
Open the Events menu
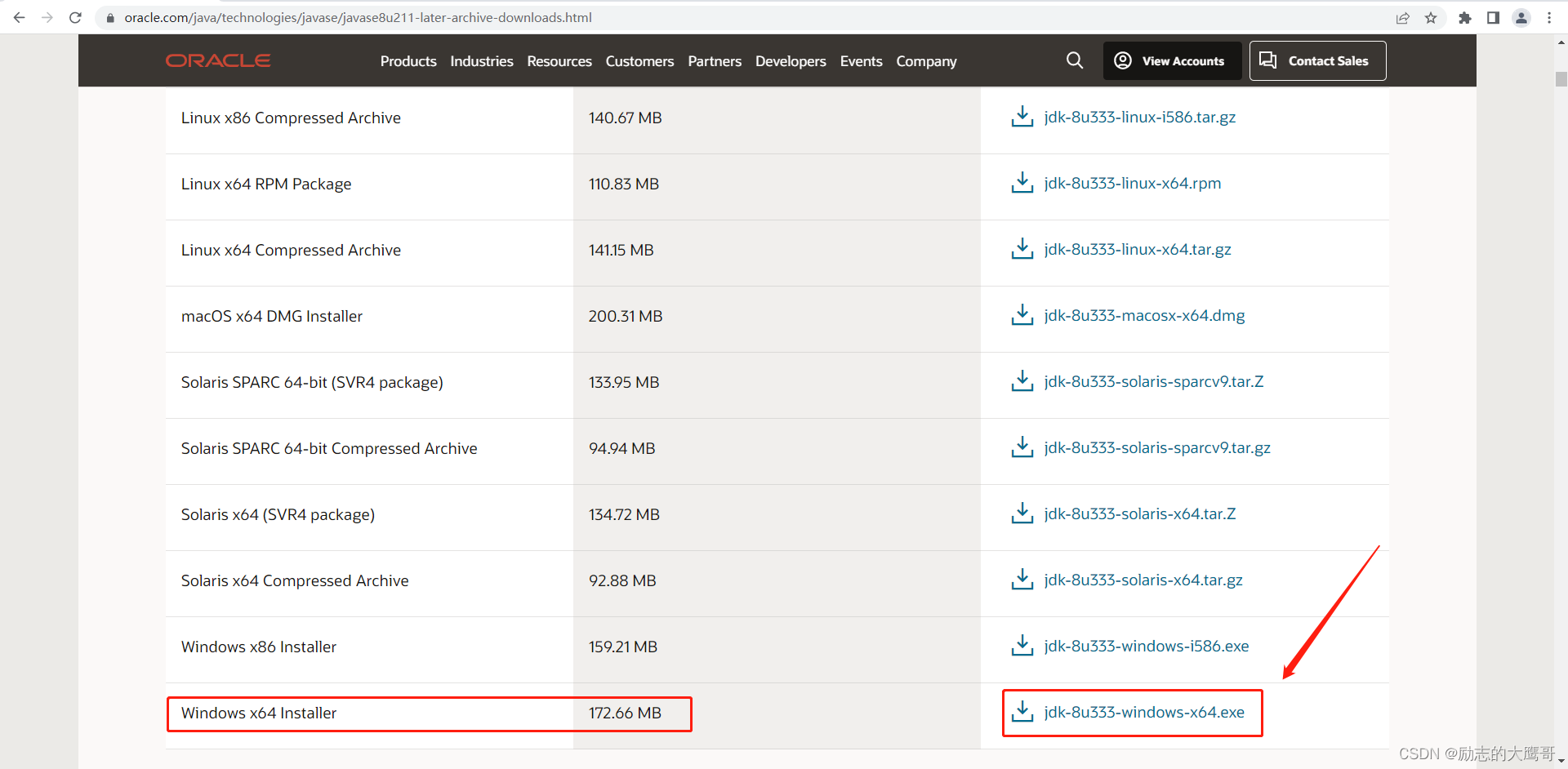point(861,61)
